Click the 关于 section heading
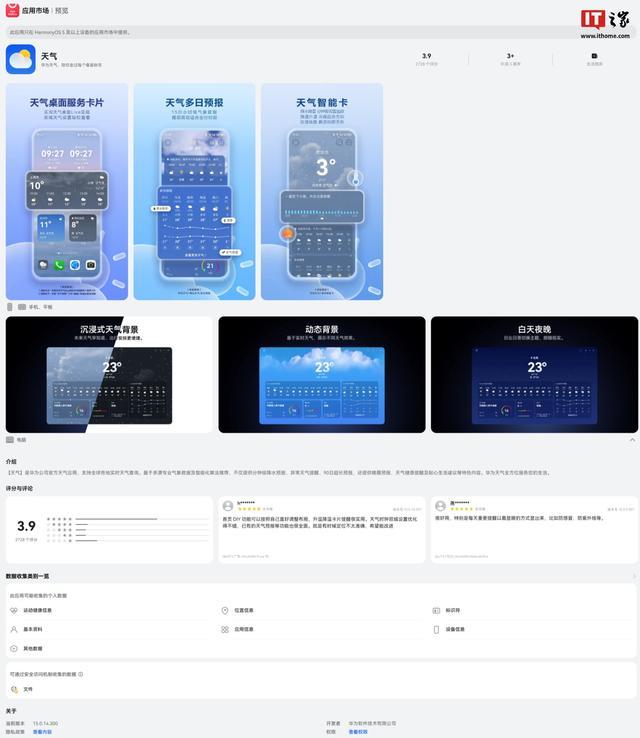The image size is (640, 738). 11,711
